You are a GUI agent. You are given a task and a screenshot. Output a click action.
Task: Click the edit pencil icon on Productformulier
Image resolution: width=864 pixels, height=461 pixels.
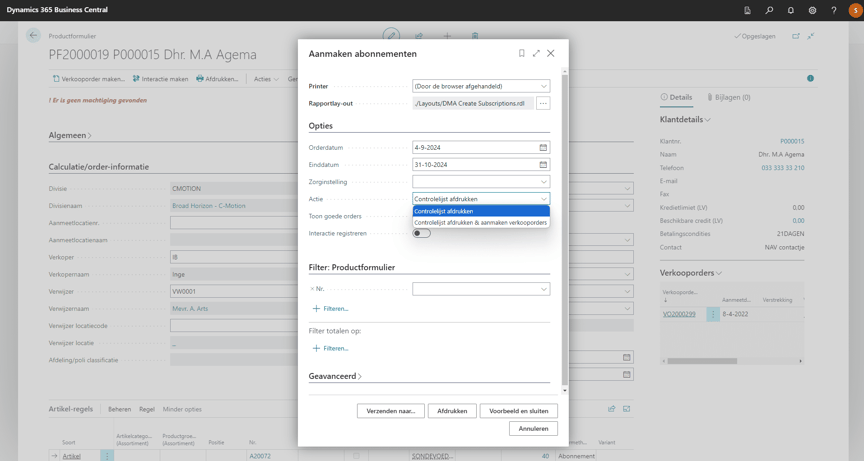tap(391, 35)
